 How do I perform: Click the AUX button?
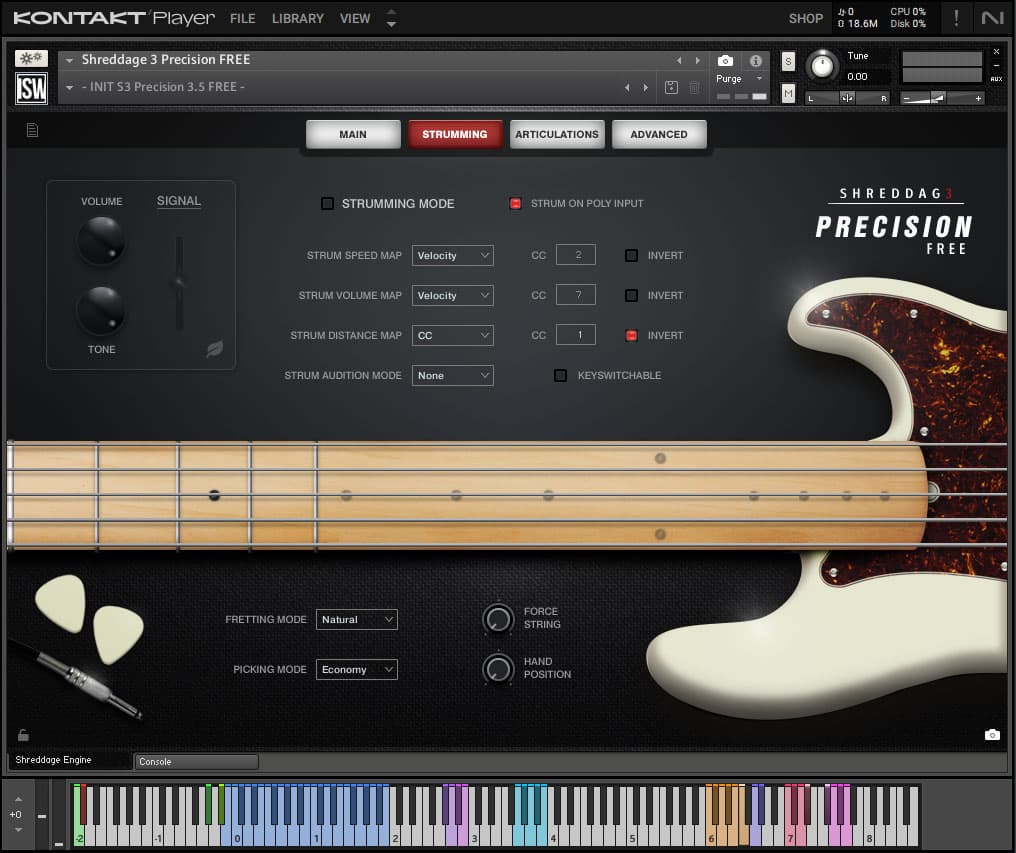coord(997,79)
